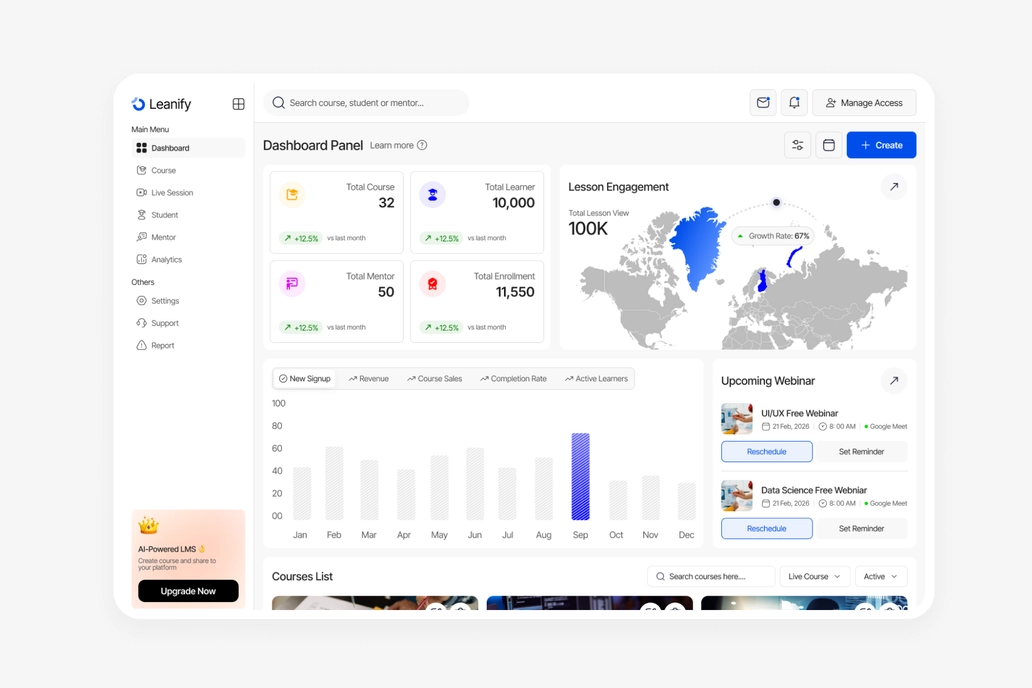The width and height of the screenshot is (1032, 688).
Task: Expand the Upcoming Webinar arrow icon
Action: [894, 381]
